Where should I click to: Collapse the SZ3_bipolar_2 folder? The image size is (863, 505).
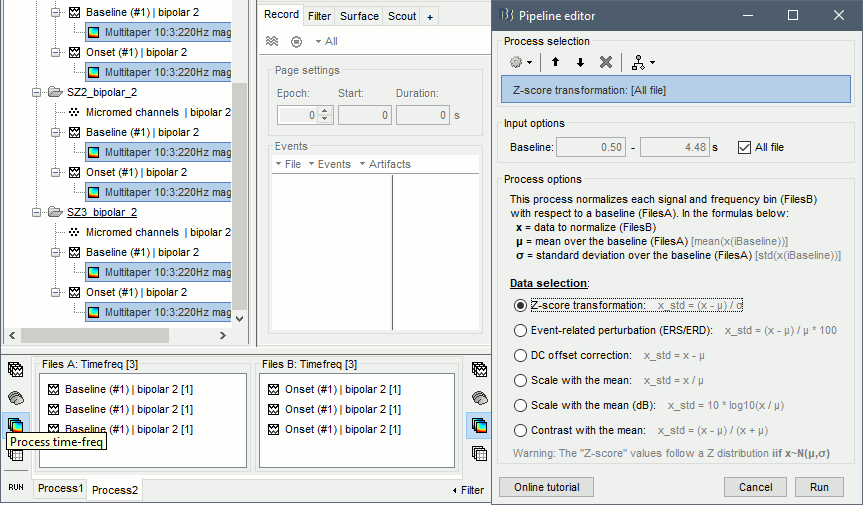(38, 212)
